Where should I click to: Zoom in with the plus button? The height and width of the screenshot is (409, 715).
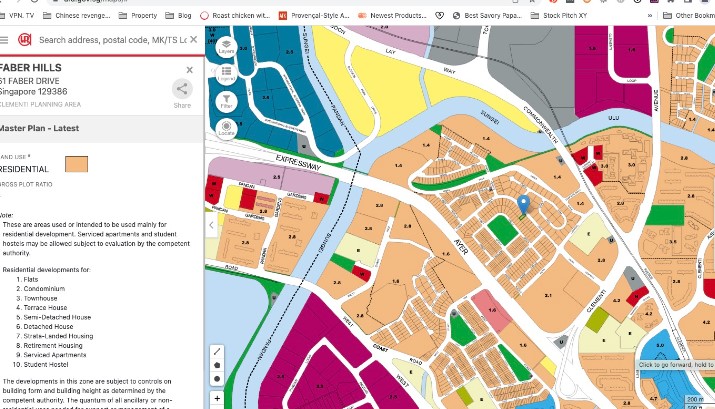(217, 398)
